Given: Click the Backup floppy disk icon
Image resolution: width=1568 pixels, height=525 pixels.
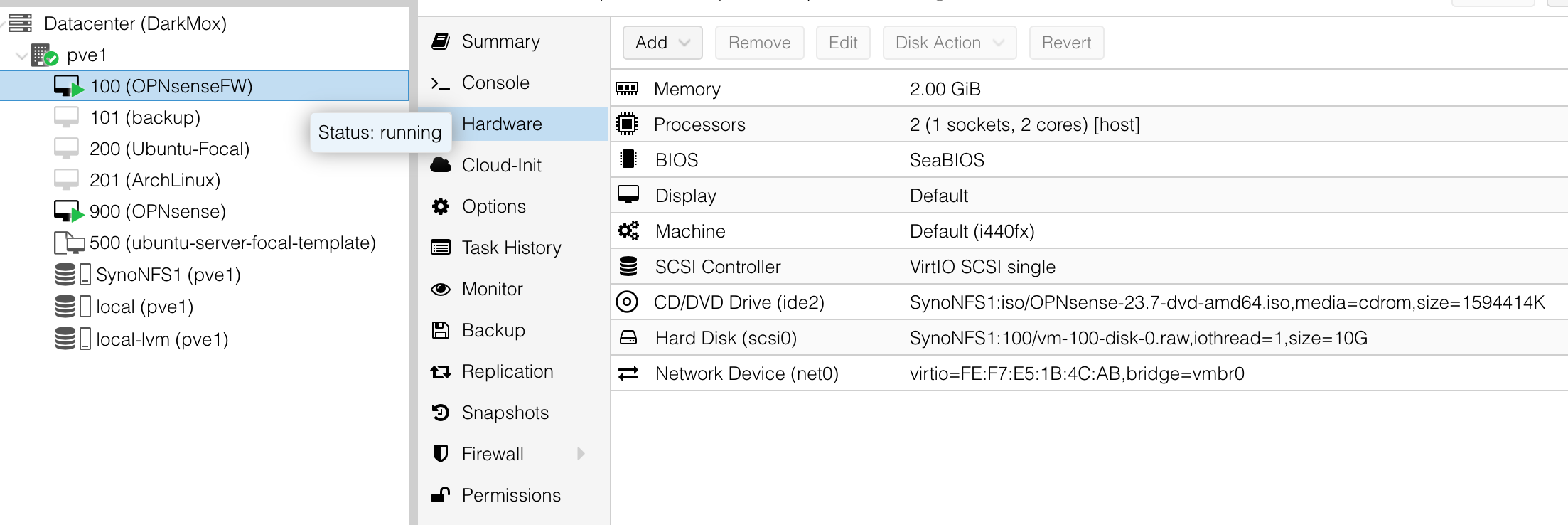Looking at the screenshot, I should pyautogui.click(x=441, y=330).
